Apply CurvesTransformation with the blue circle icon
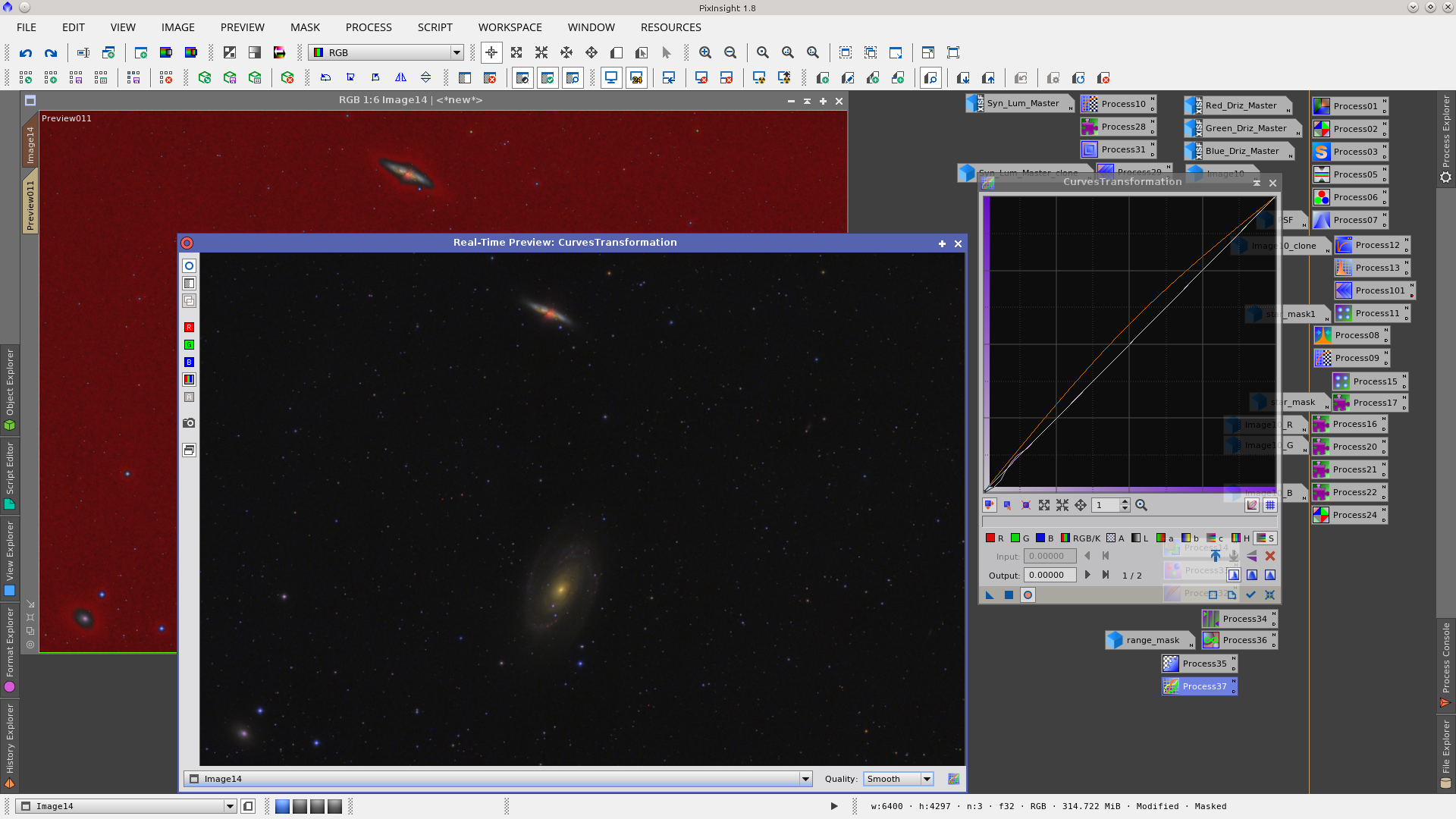 (1028, 595)
